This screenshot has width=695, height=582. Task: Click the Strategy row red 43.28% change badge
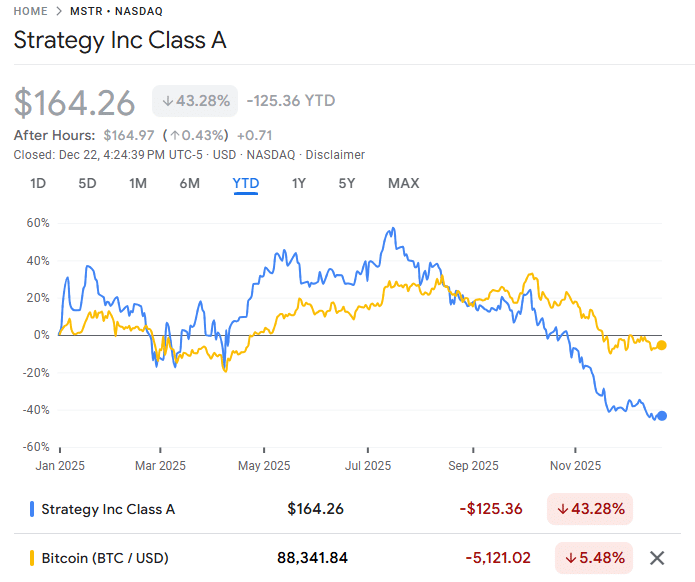(589, 509)
